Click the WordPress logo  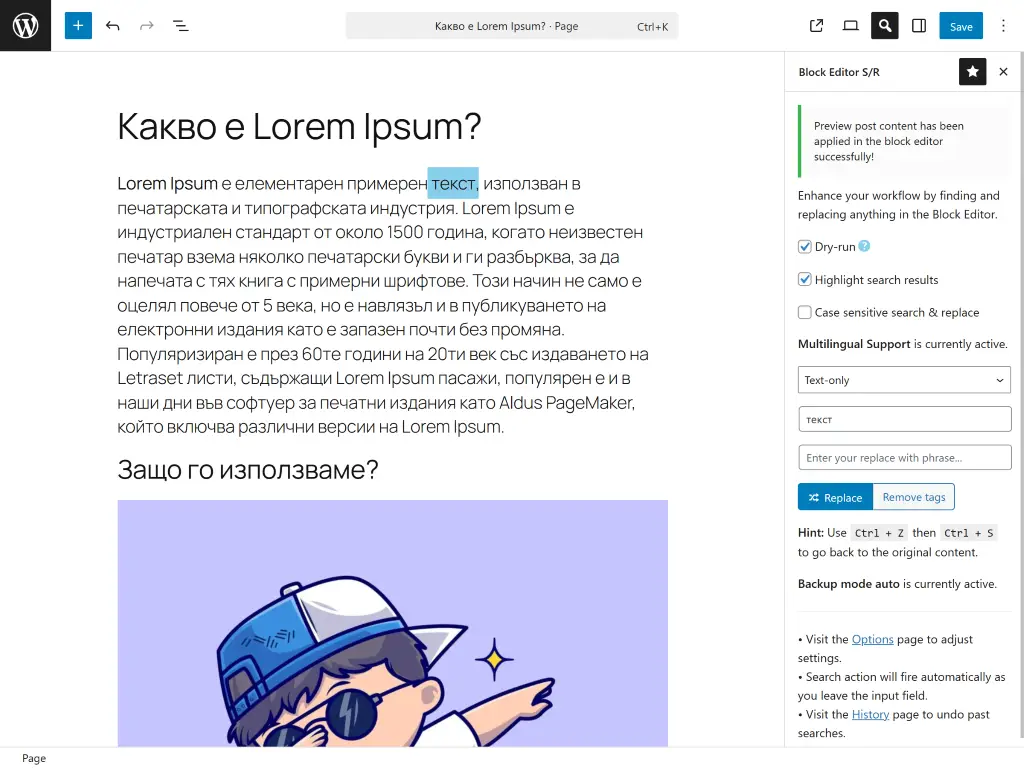click(25, 25)
